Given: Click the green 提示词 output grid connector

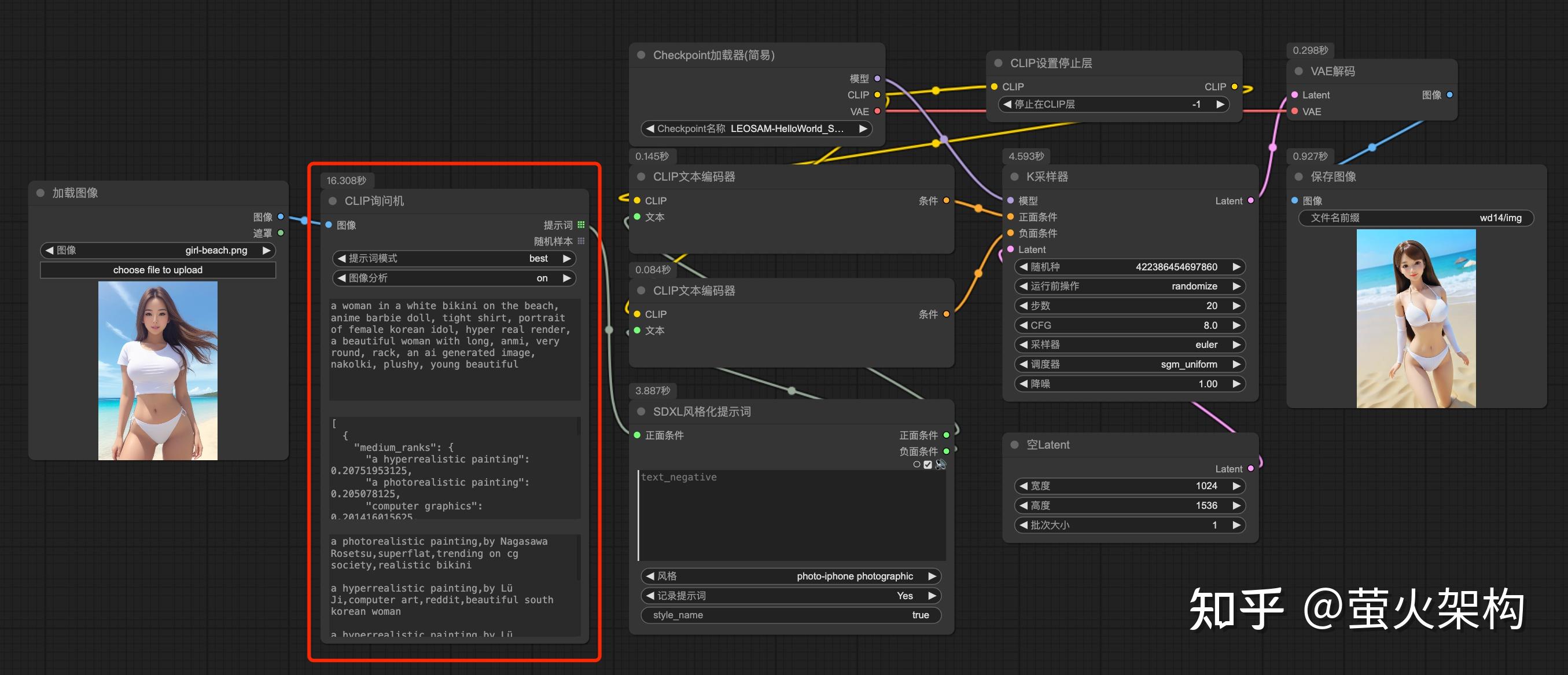Looking at the screenshot, I should pyautogui.click(x=581, y=225).
